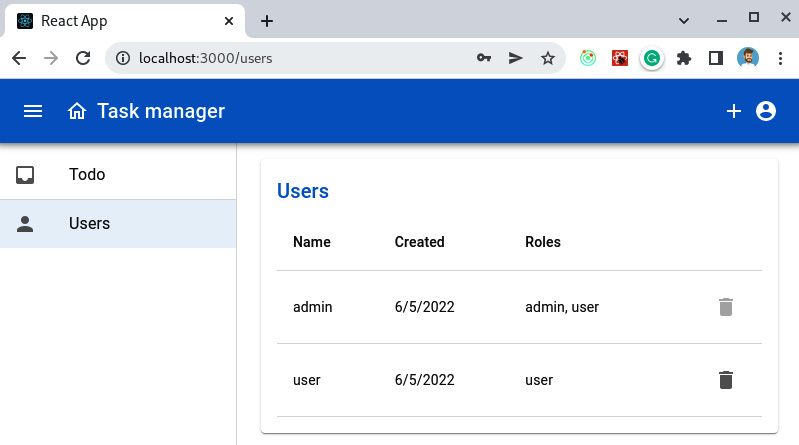This screenshot has width=799, height=445.
Task: Expand the tab search dropdown arrow
Action: 684,20
